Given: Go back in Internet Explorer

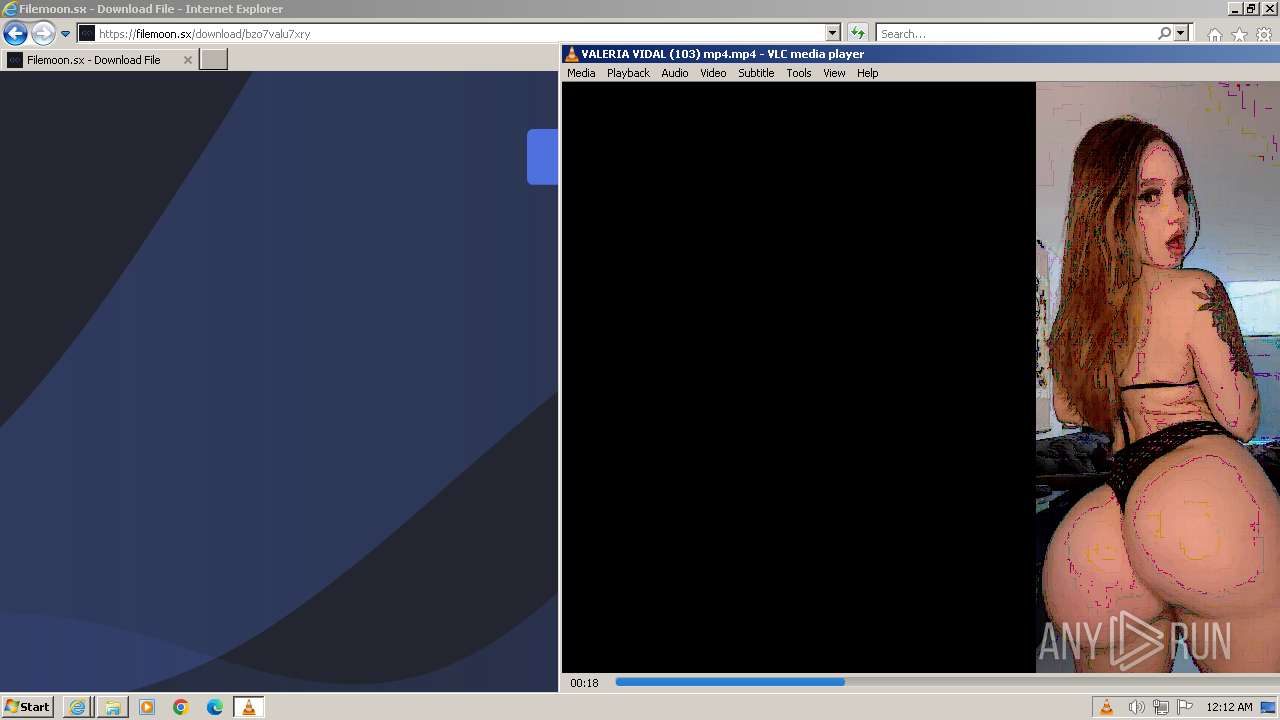Looking at the screenshot, I should coord(15,34).
